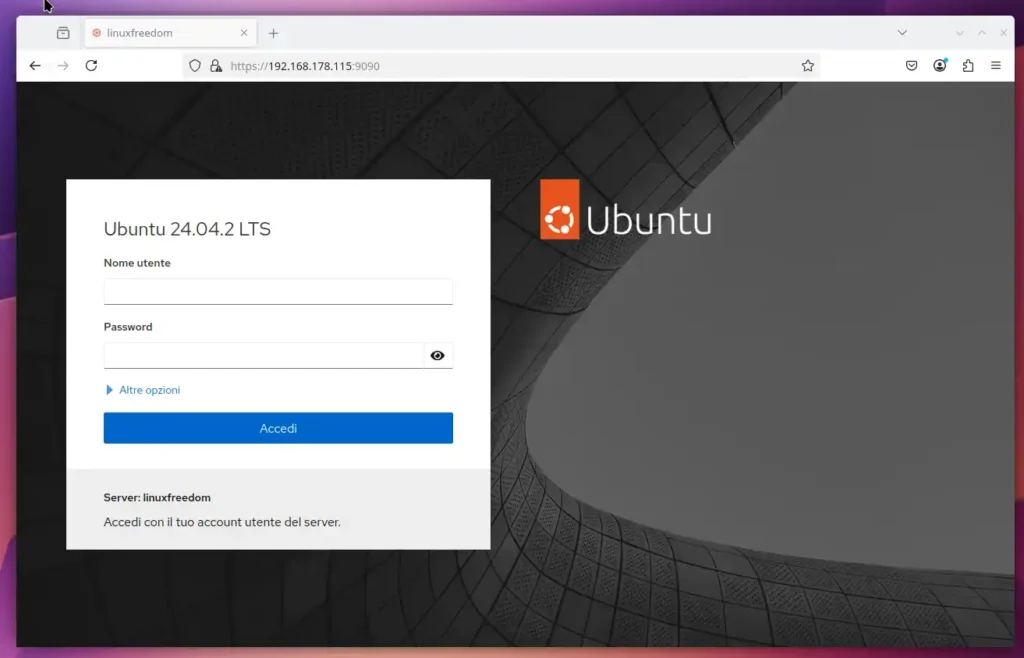Bookmark this page with the star icon
The image size is (1024, 658).
coord(808,66)
